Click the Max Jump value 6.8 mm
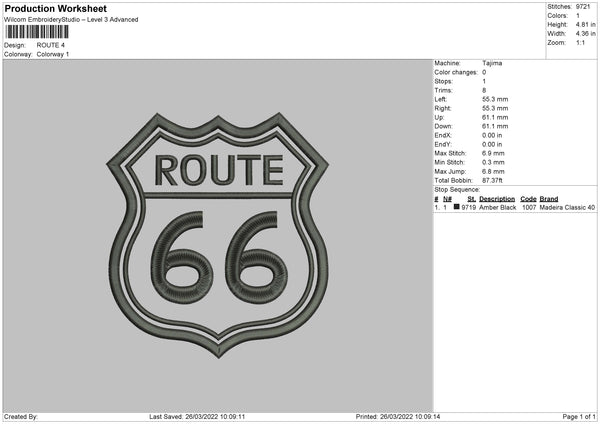Viewport: 600px width, 424px height. point(493,172)
